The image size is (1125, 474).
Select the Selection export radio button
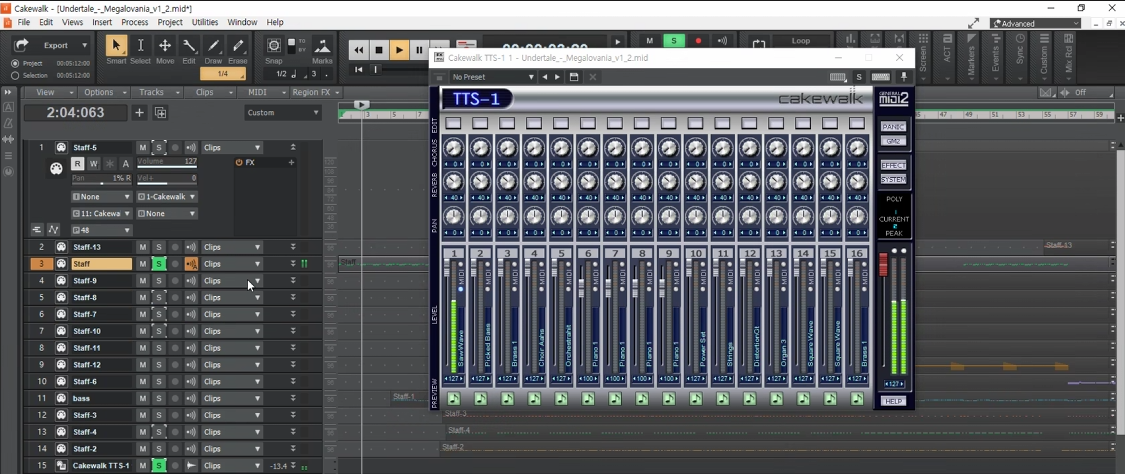tap(15, 75)
